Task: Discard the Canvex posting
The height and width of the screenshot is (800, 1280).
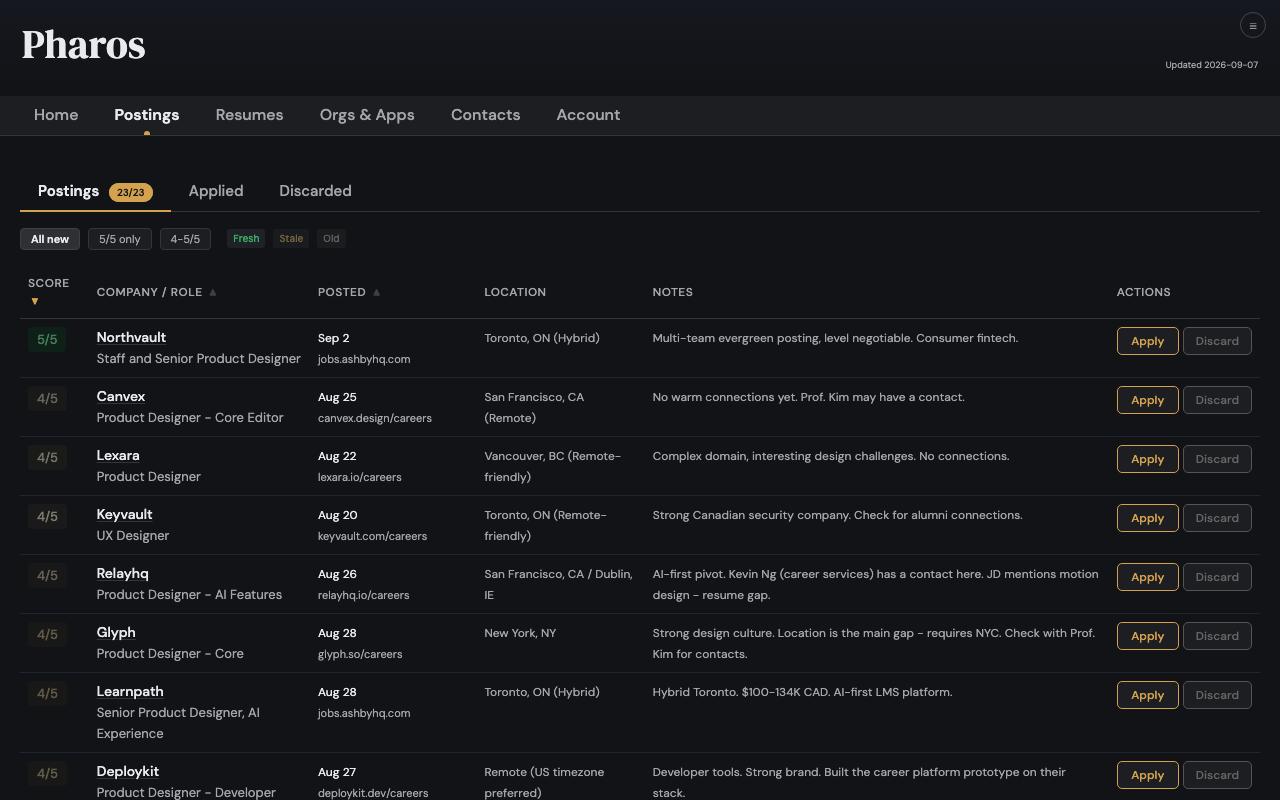Action: click(1217, 400)
